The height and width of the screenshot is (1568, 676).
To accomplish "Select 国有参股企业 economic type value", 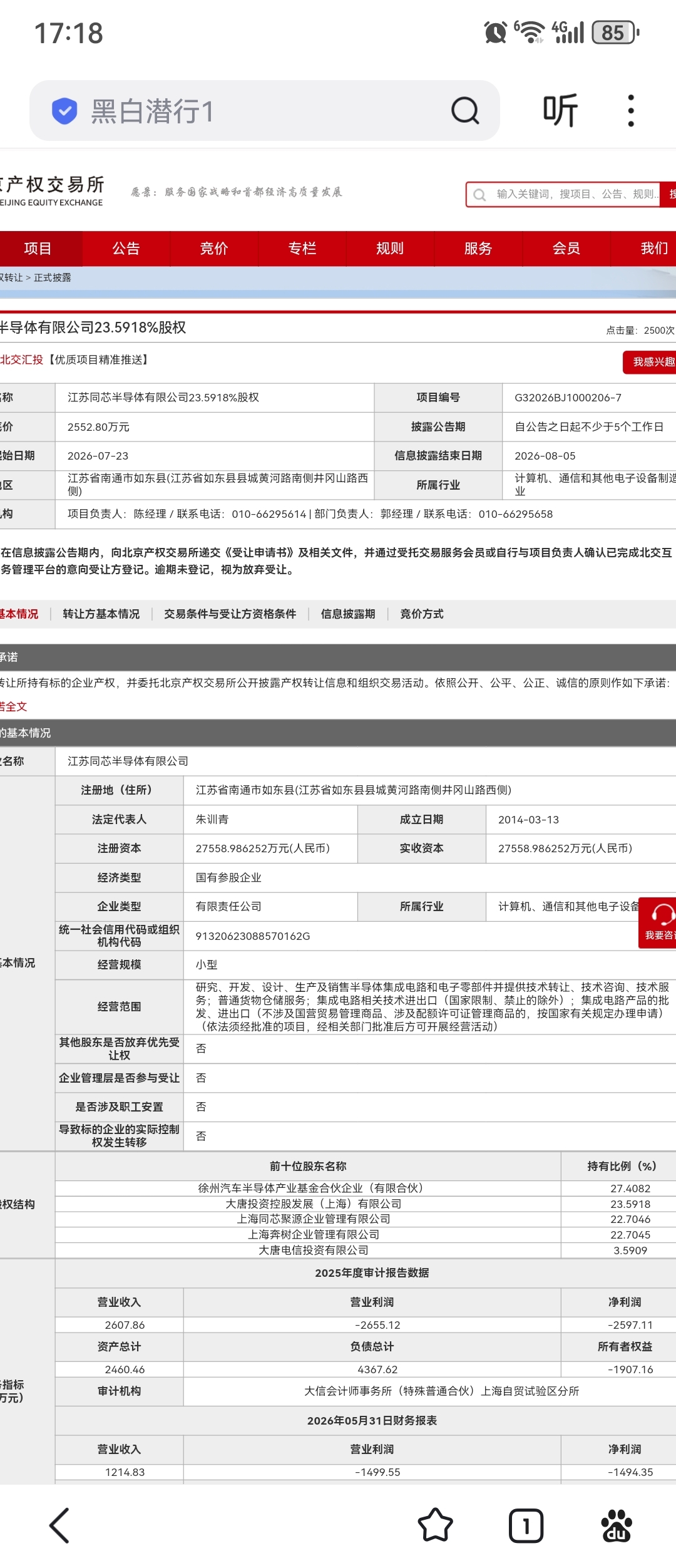I will pyautogui.click(x=228, y=877).
